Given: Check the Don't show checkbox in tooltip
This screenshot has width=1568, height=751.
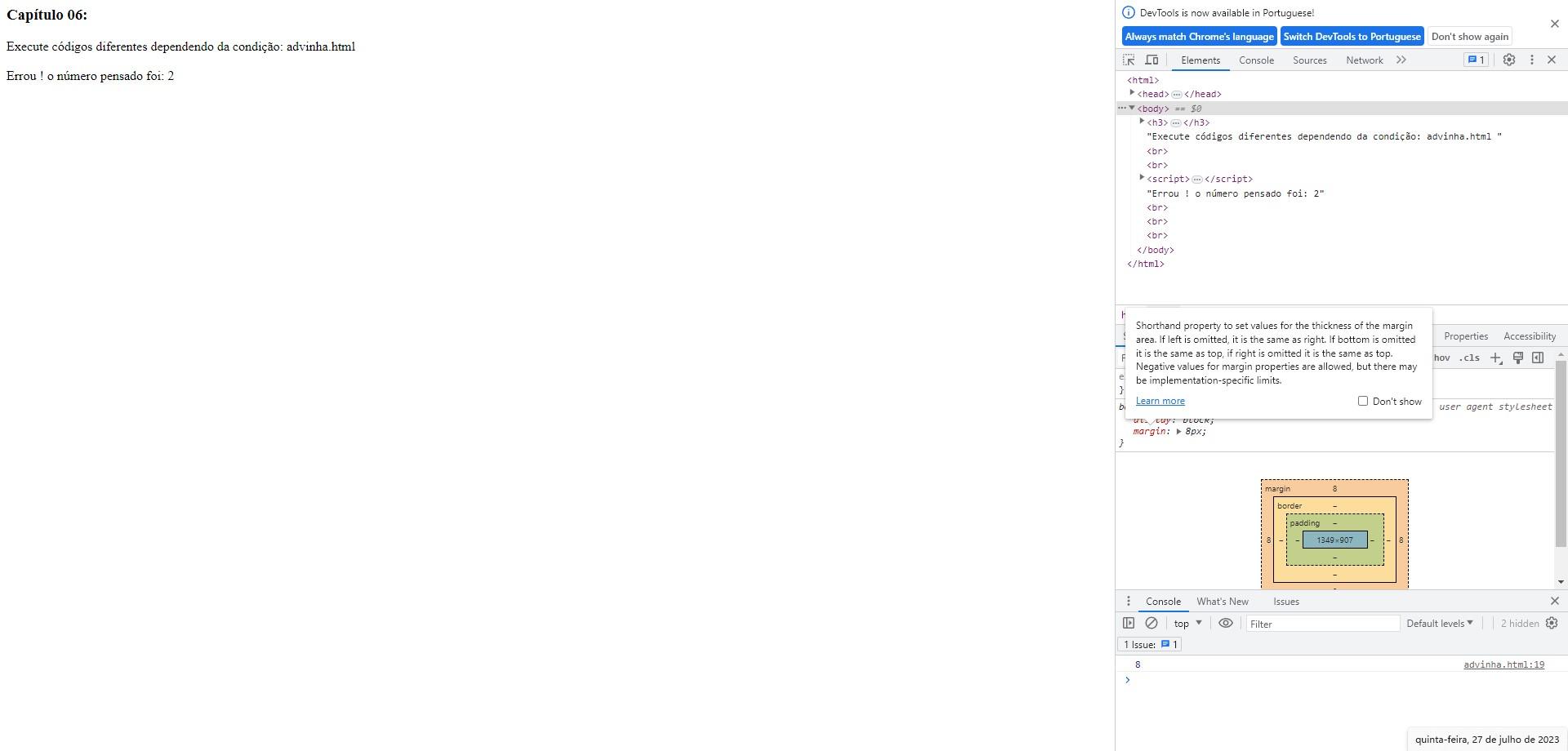Looking at the screenshot, I should (1363, 402).
